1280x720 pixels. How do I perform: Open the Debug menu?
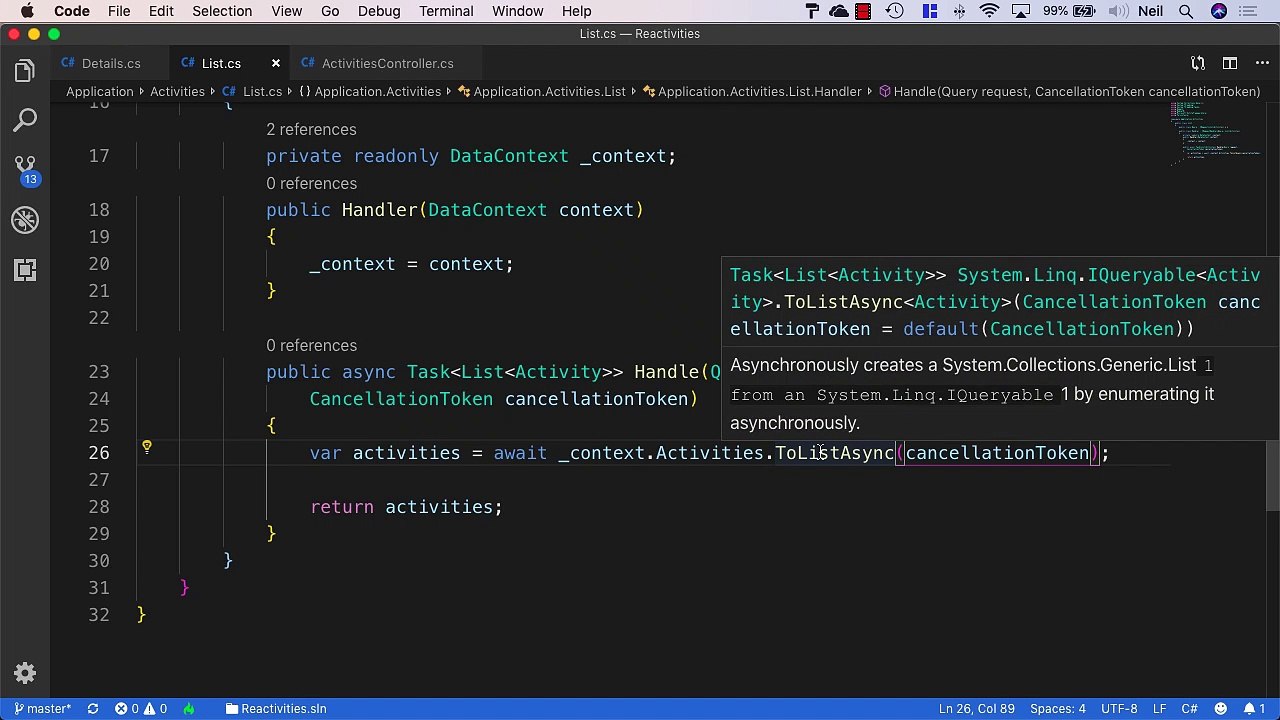(x=379, y=11)
